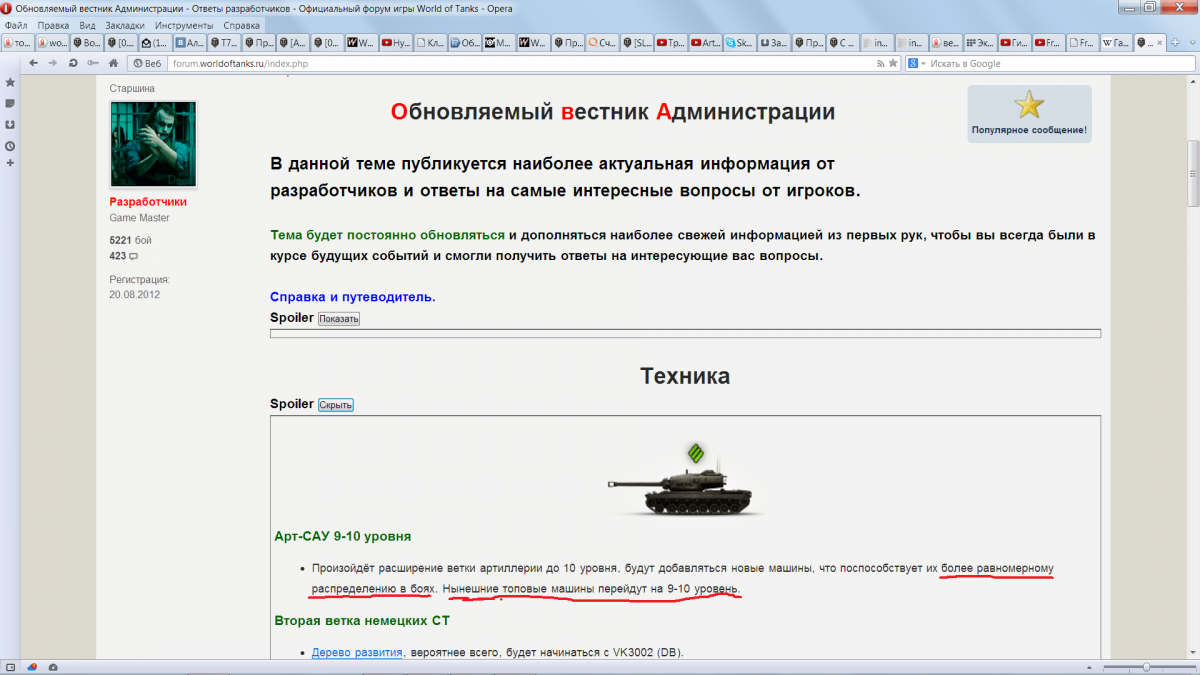
Task: Open Google search engine dropdown arrow
Action: 923,63
